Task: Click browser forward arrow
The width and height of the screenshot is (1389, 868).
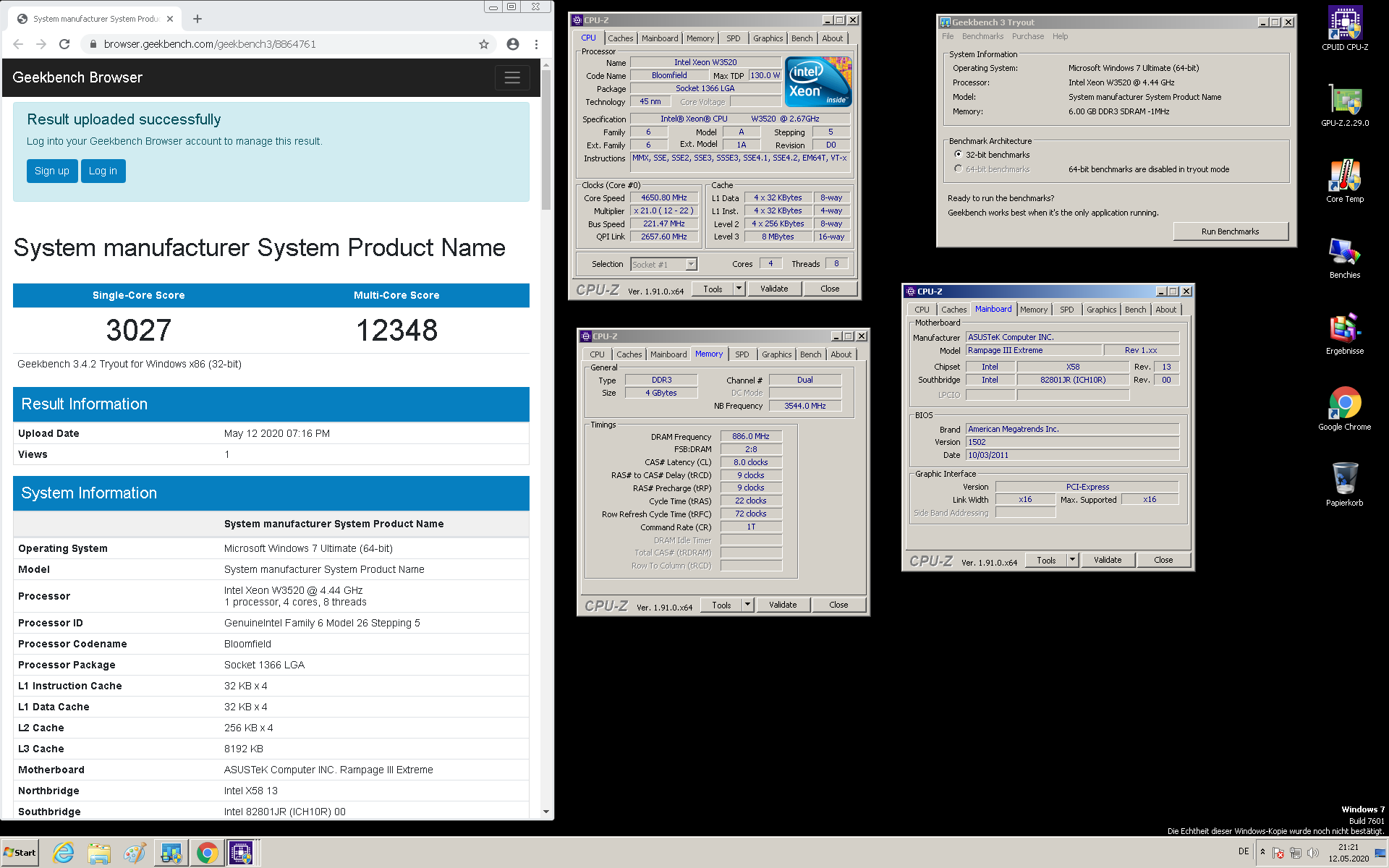Action: coord(41,44)
